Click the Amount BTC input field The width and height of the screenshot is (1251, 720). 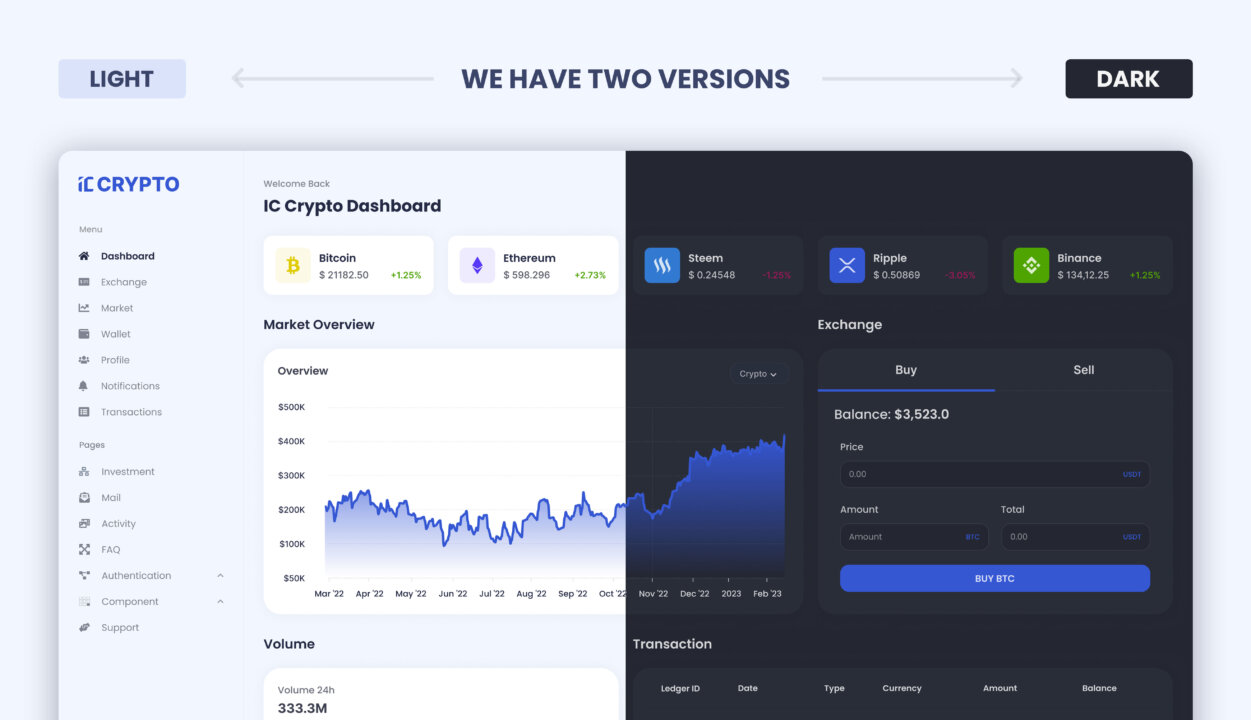(x=914, y=537)
